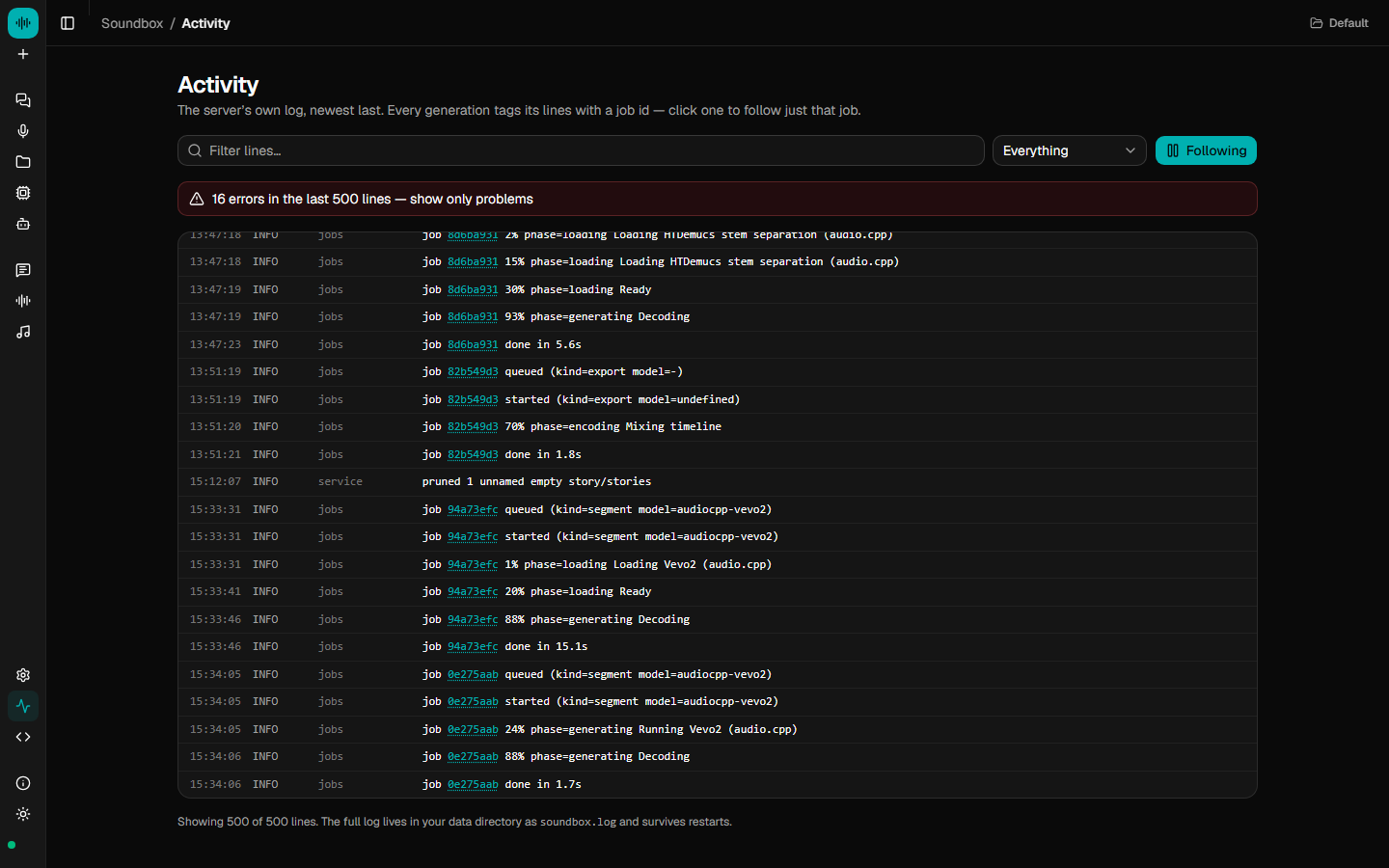Screen dimensions: 1389x868
Task: Click 'started (kind=export model=undefined)' text
Action: click(622, 399)
